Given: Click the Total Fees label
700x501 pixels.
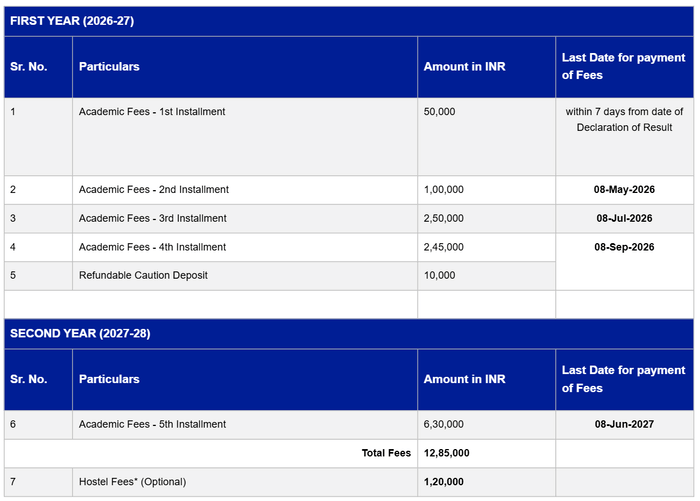Looking at the screenshot, I should pos(386,453).
